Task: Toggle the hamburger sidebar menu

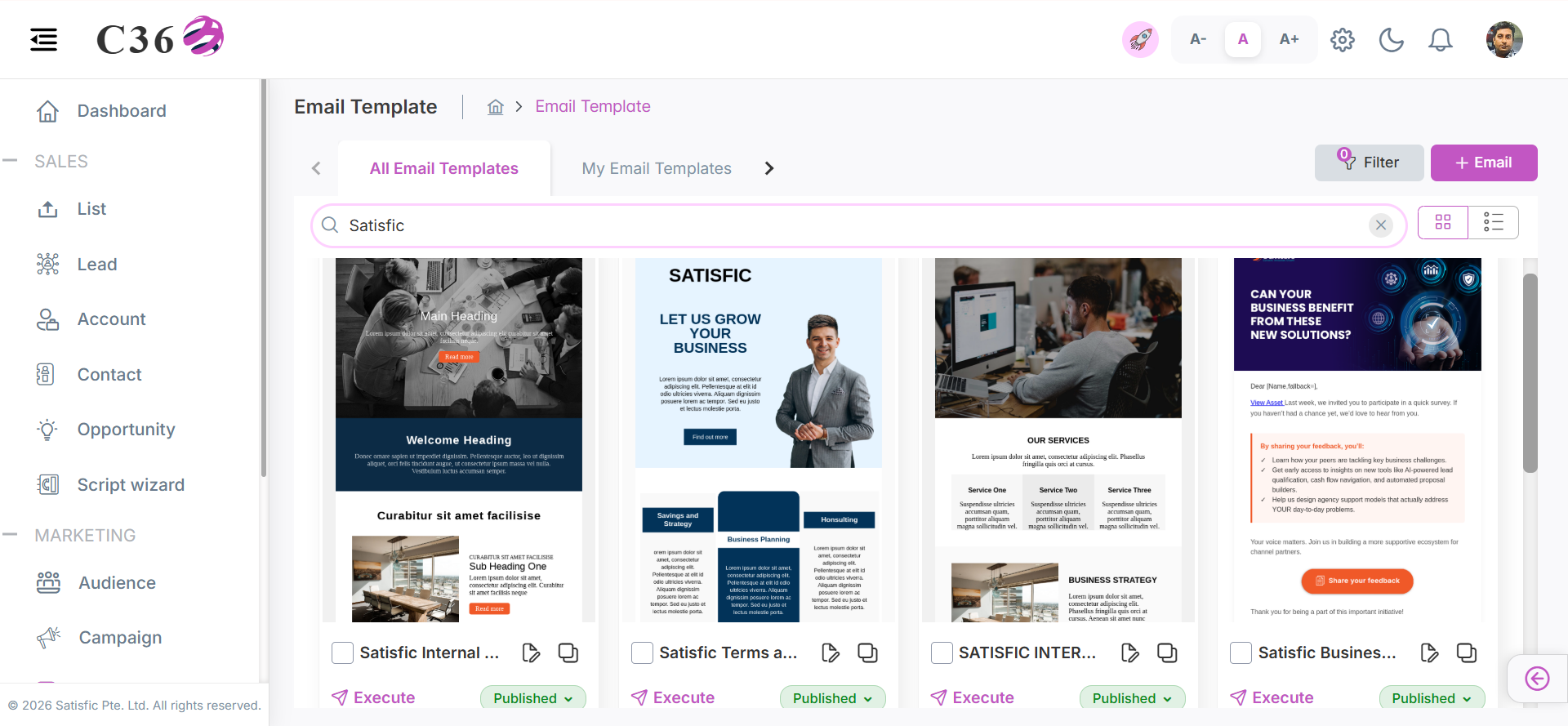Action: tap(44, 39)
